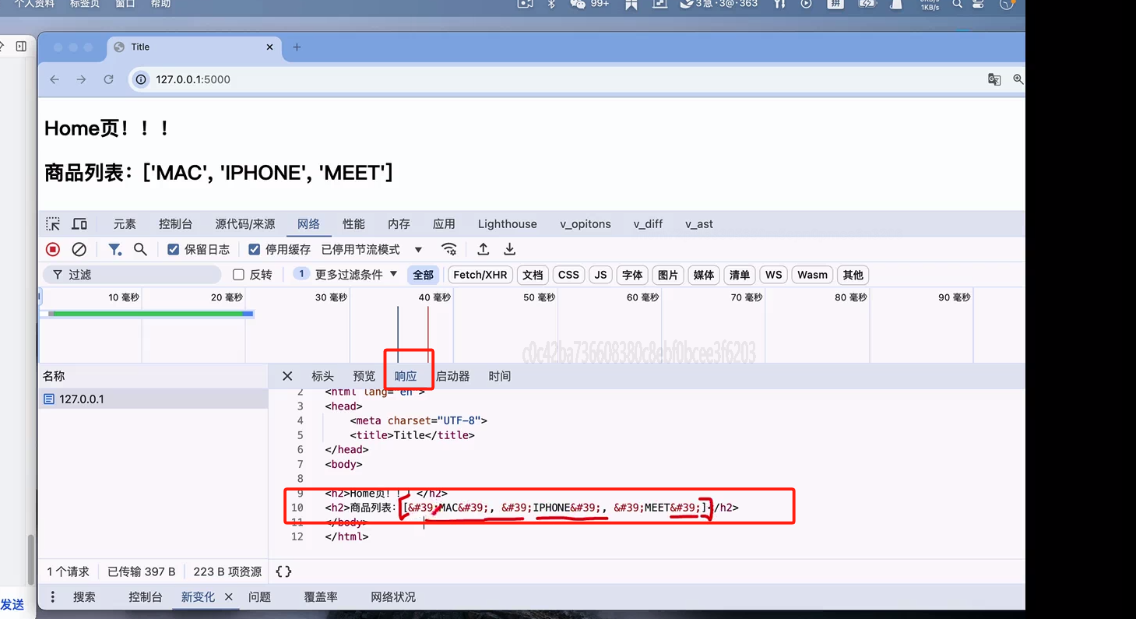Open v_ast panel tab
Screen dimensions: 1136x619
699,224
